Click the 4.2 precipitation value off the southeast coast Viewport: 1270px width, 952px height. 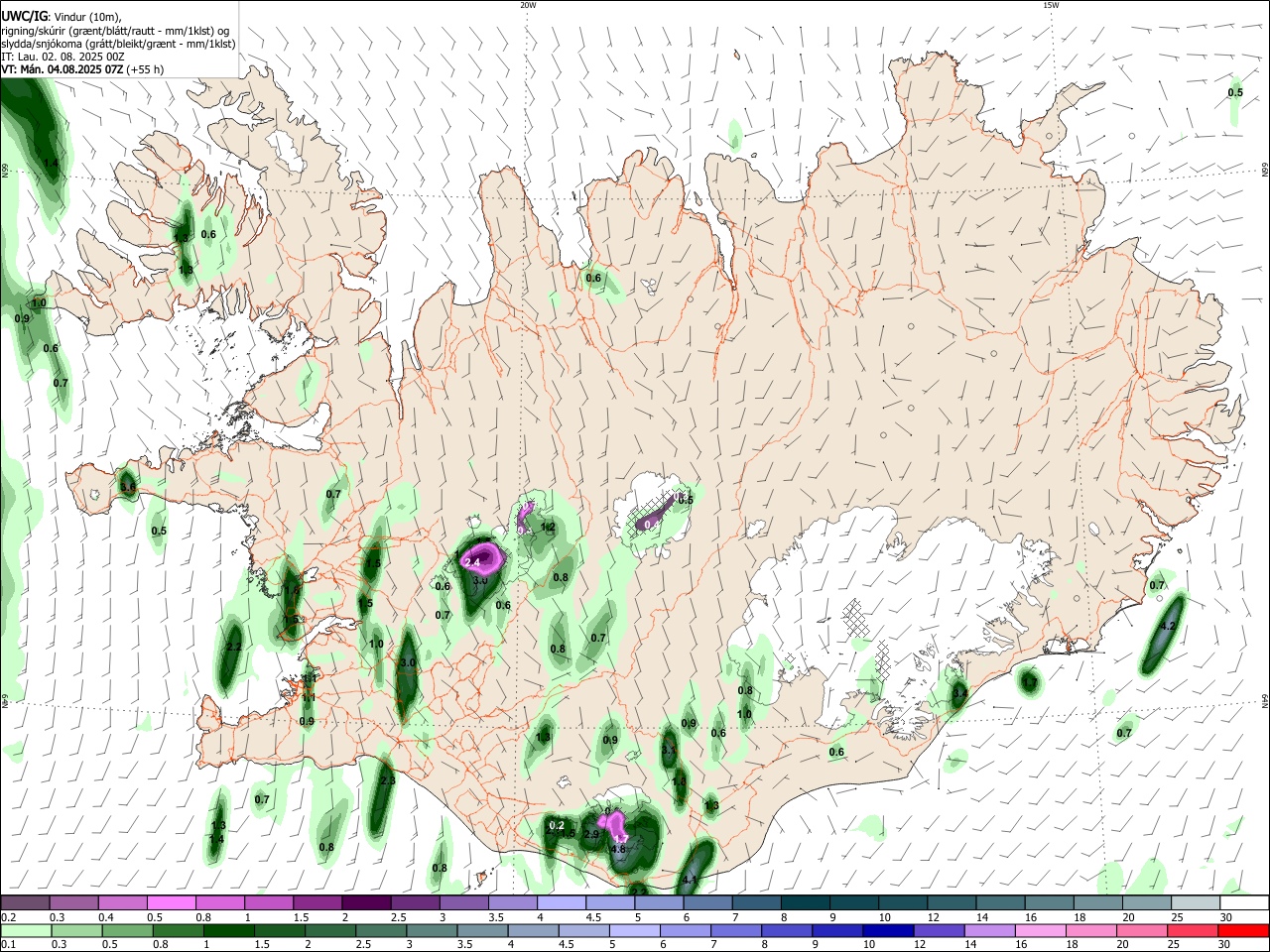(x=1168, y=627)
